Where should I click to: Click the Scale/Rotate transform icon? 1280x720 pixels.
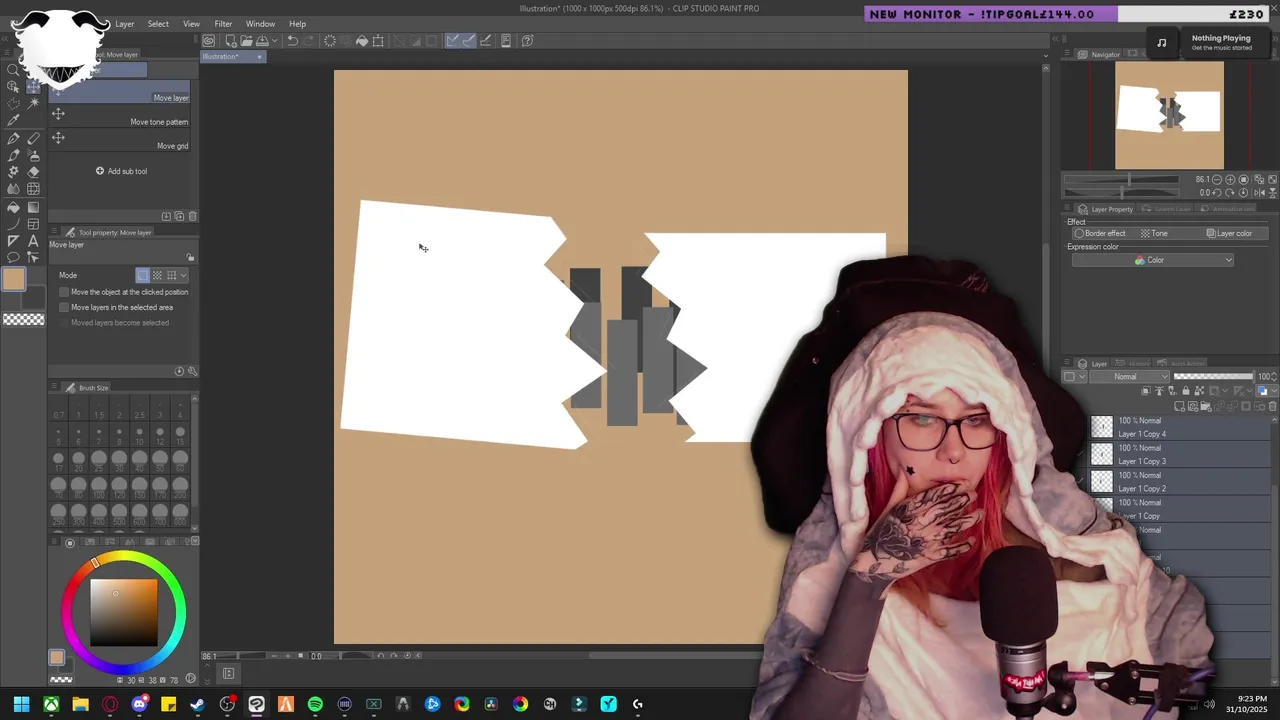click(x=378, y=41)
